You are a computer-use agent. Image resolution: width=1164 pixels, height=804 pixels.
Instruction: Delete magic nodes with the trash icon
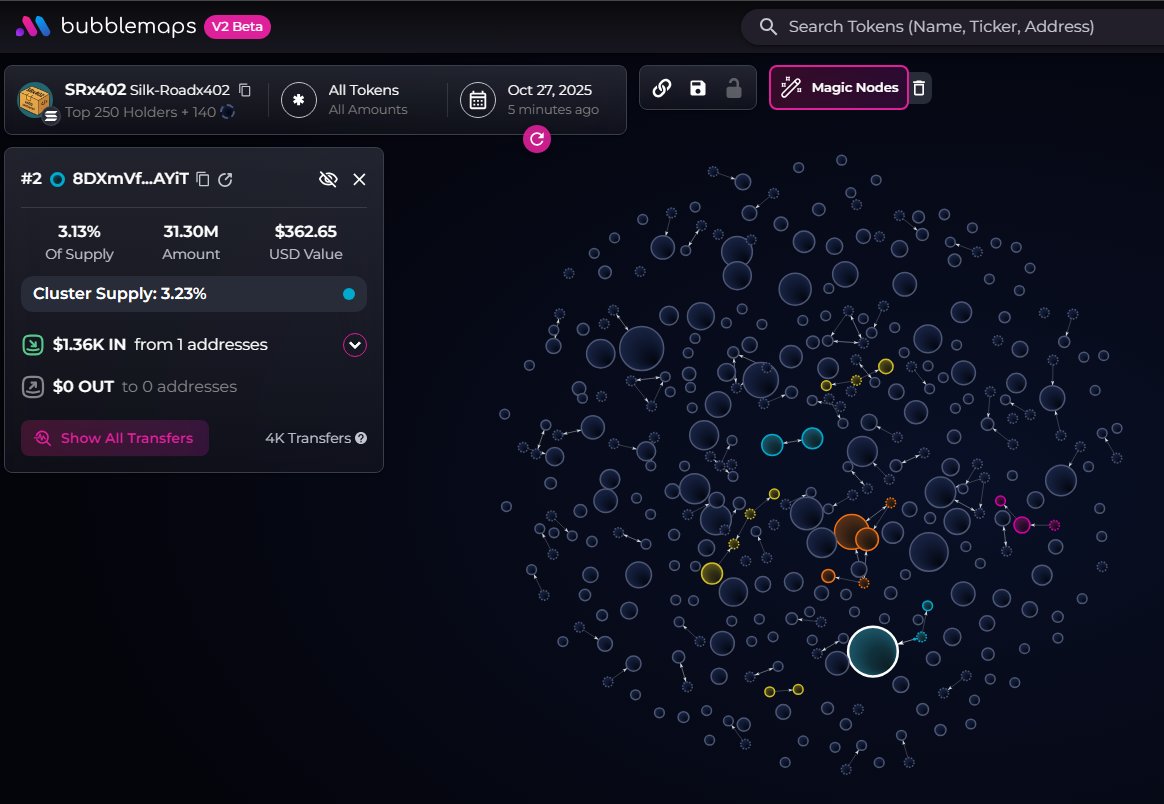pos(920,88)
